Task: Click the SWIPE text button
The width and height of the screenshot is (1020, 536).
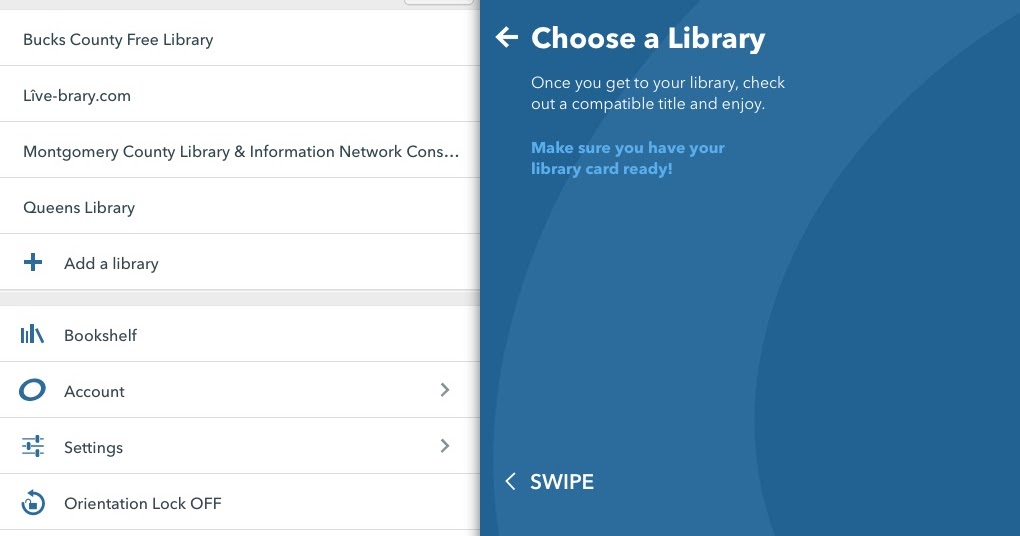Action: point(562,482)
